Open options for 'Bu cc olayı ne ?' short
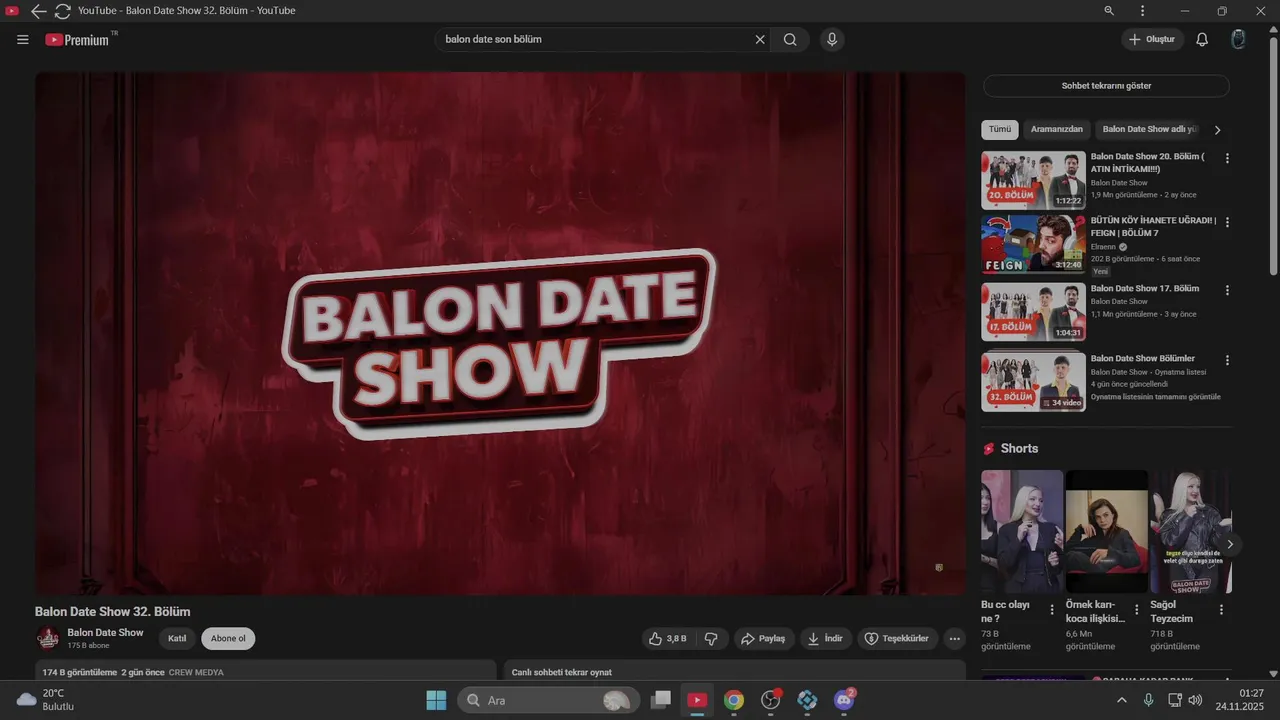This screenshot has width=1280, height=720. click(x=1051, y=609)
